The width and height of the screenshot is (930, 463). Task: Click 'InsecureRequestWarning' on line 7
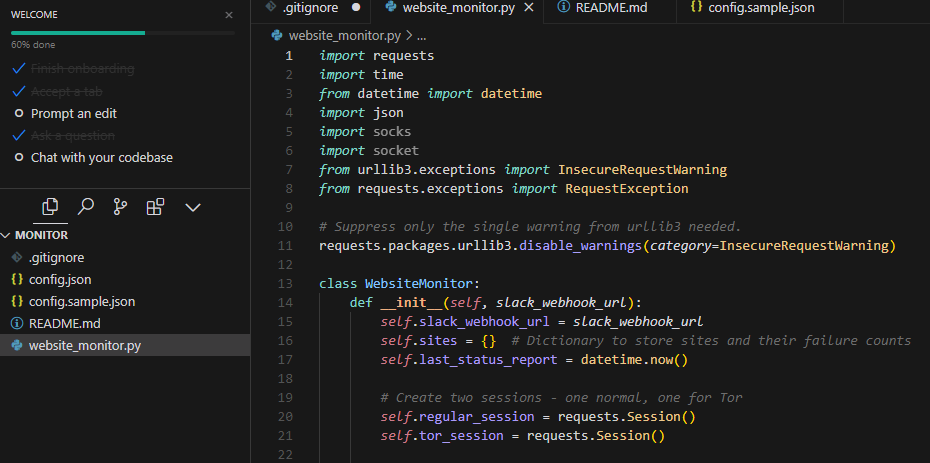(x=642, y=170)
